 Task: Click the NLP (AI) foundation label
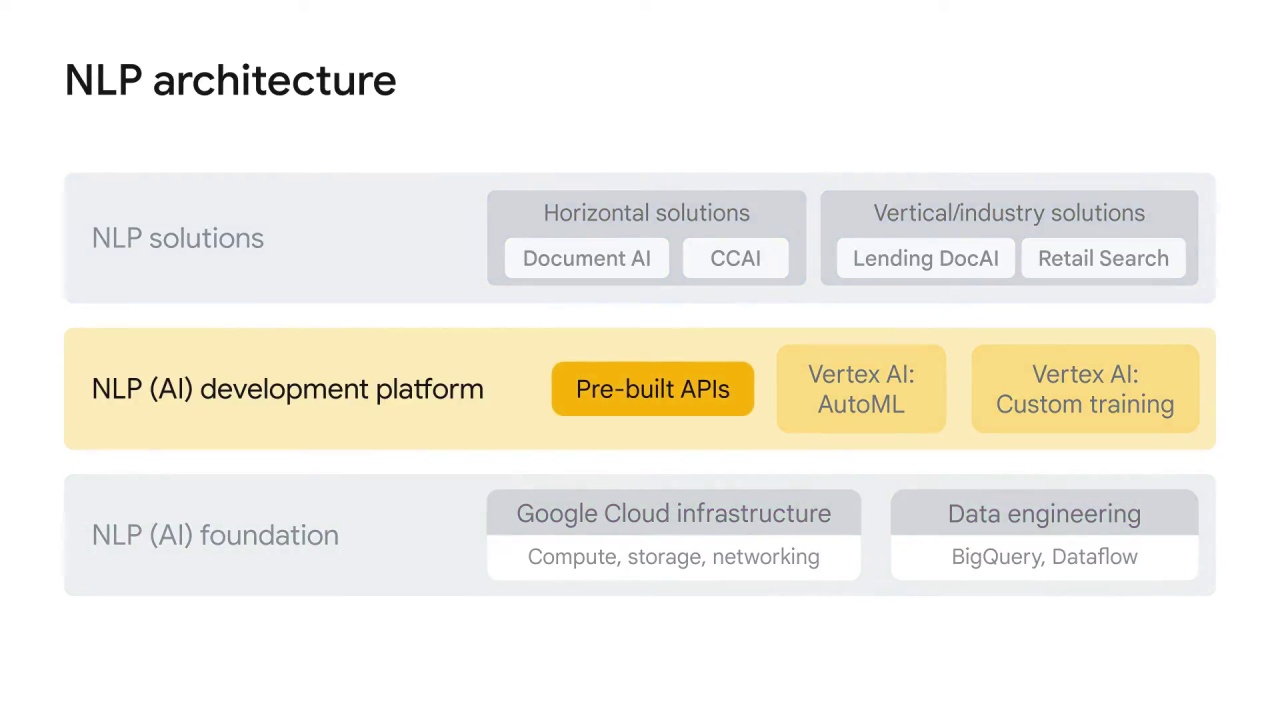pyautogui.click(x=215, y=535)
